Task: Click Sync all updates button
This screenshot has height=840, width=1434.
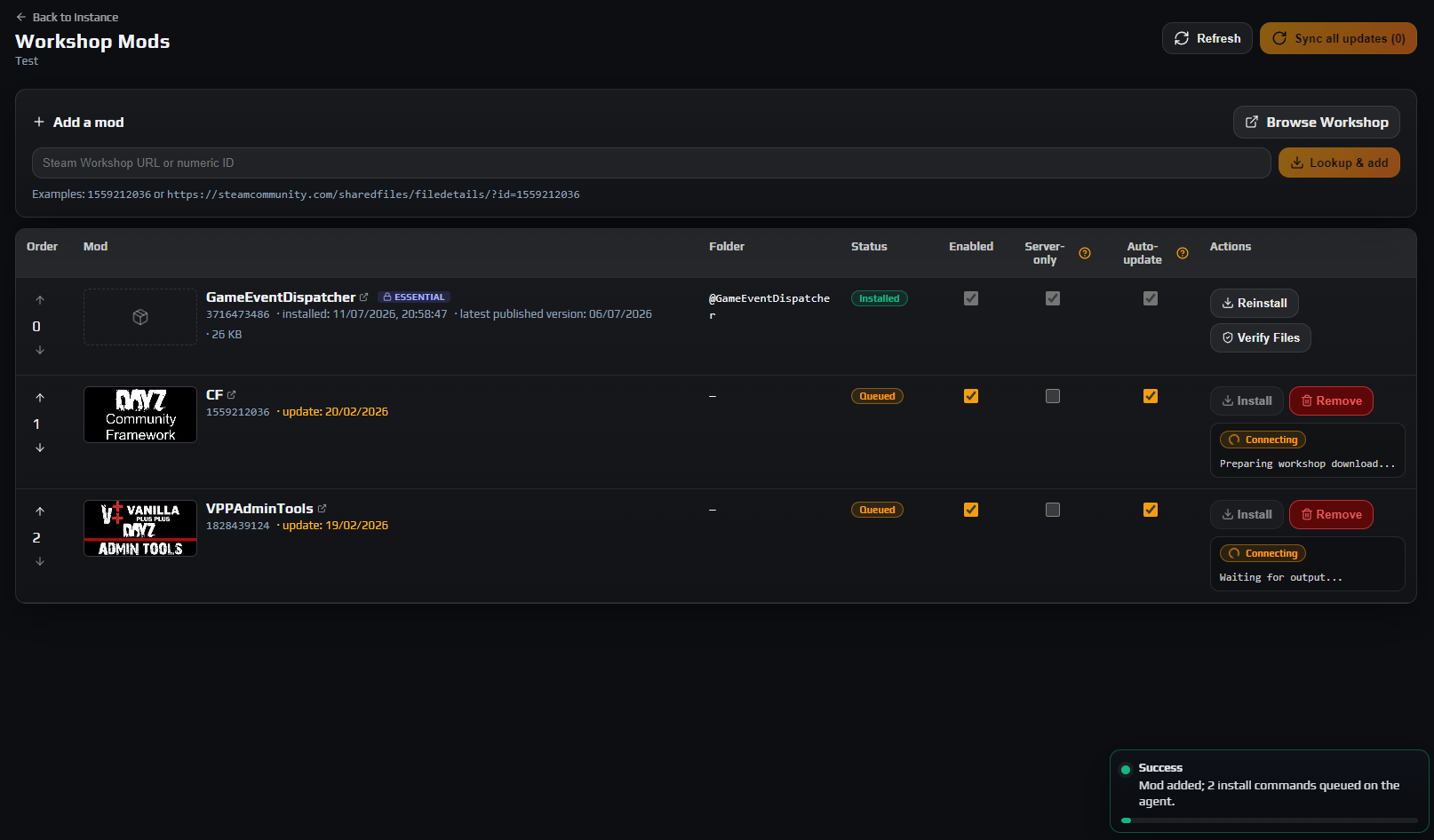Action: 1338,38
